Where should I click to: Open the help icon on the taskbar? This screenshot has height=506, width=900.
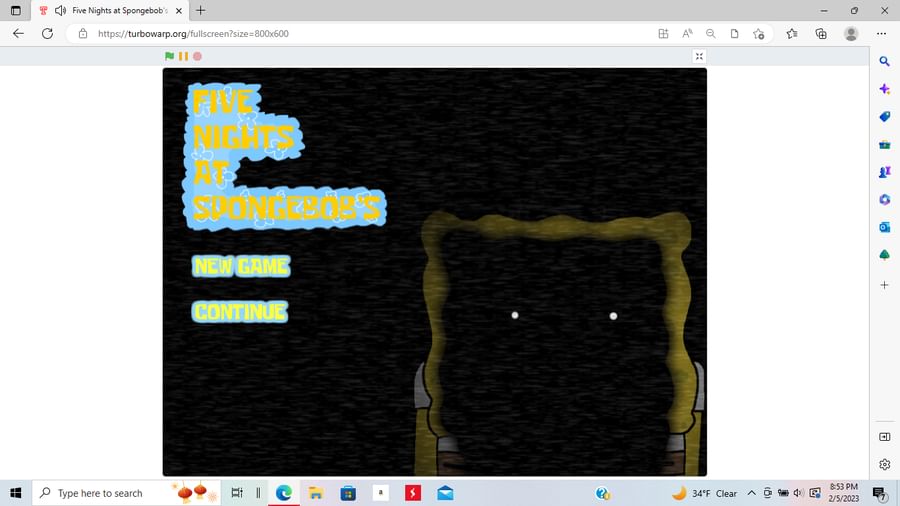point(603,493)
